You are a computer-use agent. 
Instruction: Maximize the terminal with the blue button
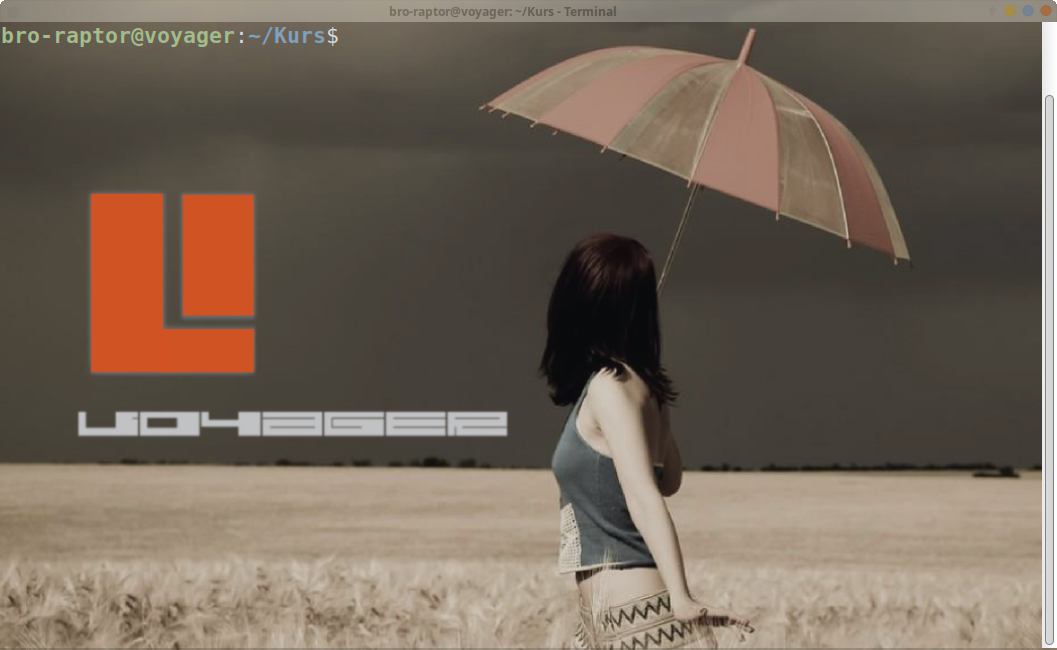pyautogui.click(x=1028, y=11)
